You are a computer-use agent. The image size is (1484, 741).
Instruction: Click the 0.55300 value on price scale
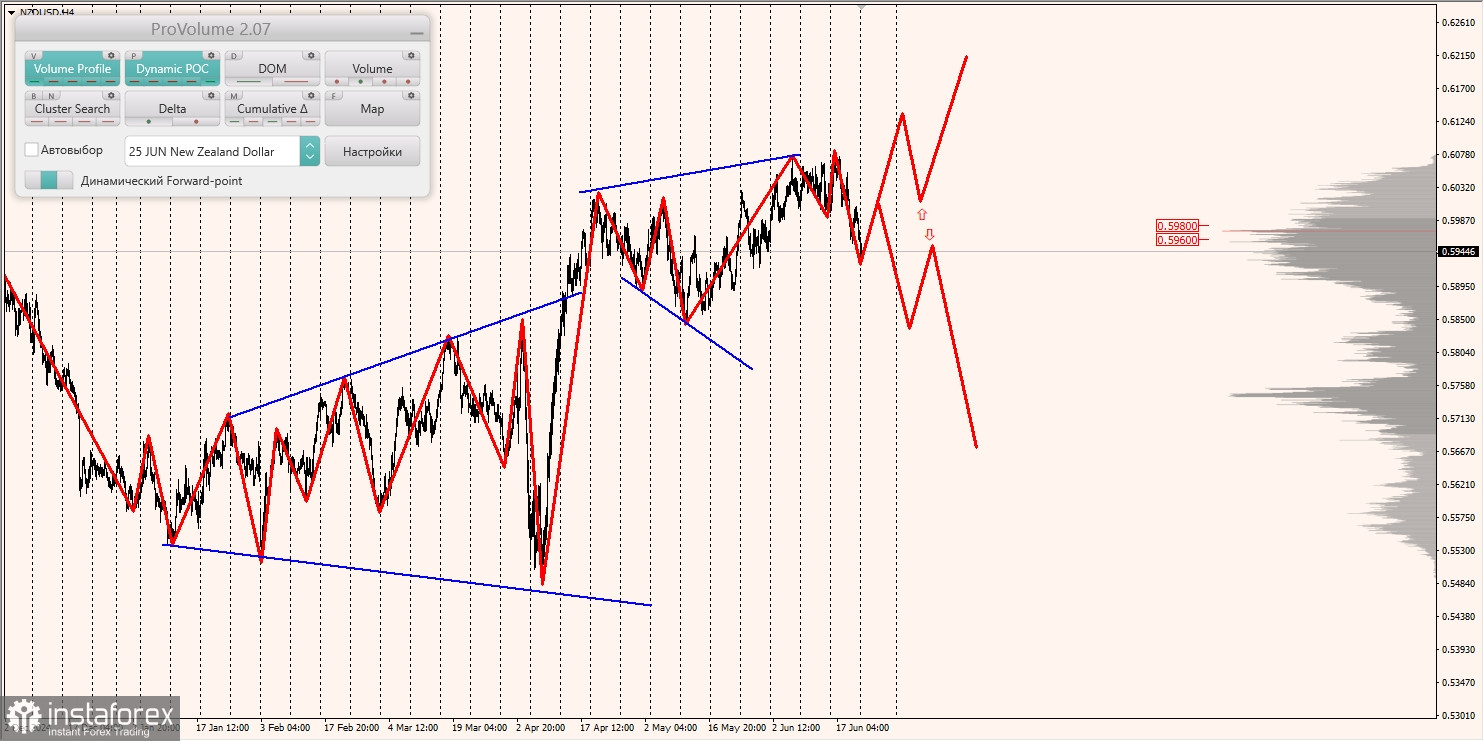coord(1458,550)
